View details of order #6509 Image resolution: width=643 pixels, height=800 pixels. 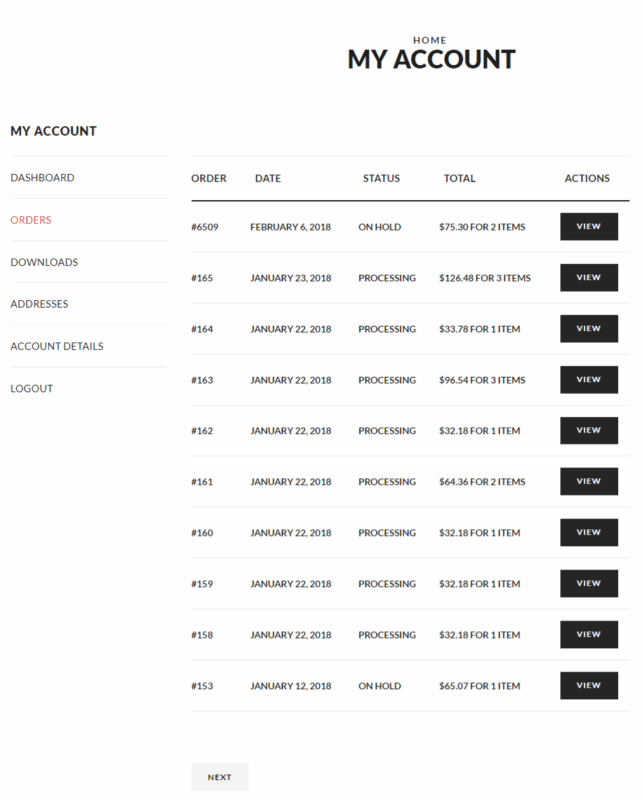tap(589, 226)
